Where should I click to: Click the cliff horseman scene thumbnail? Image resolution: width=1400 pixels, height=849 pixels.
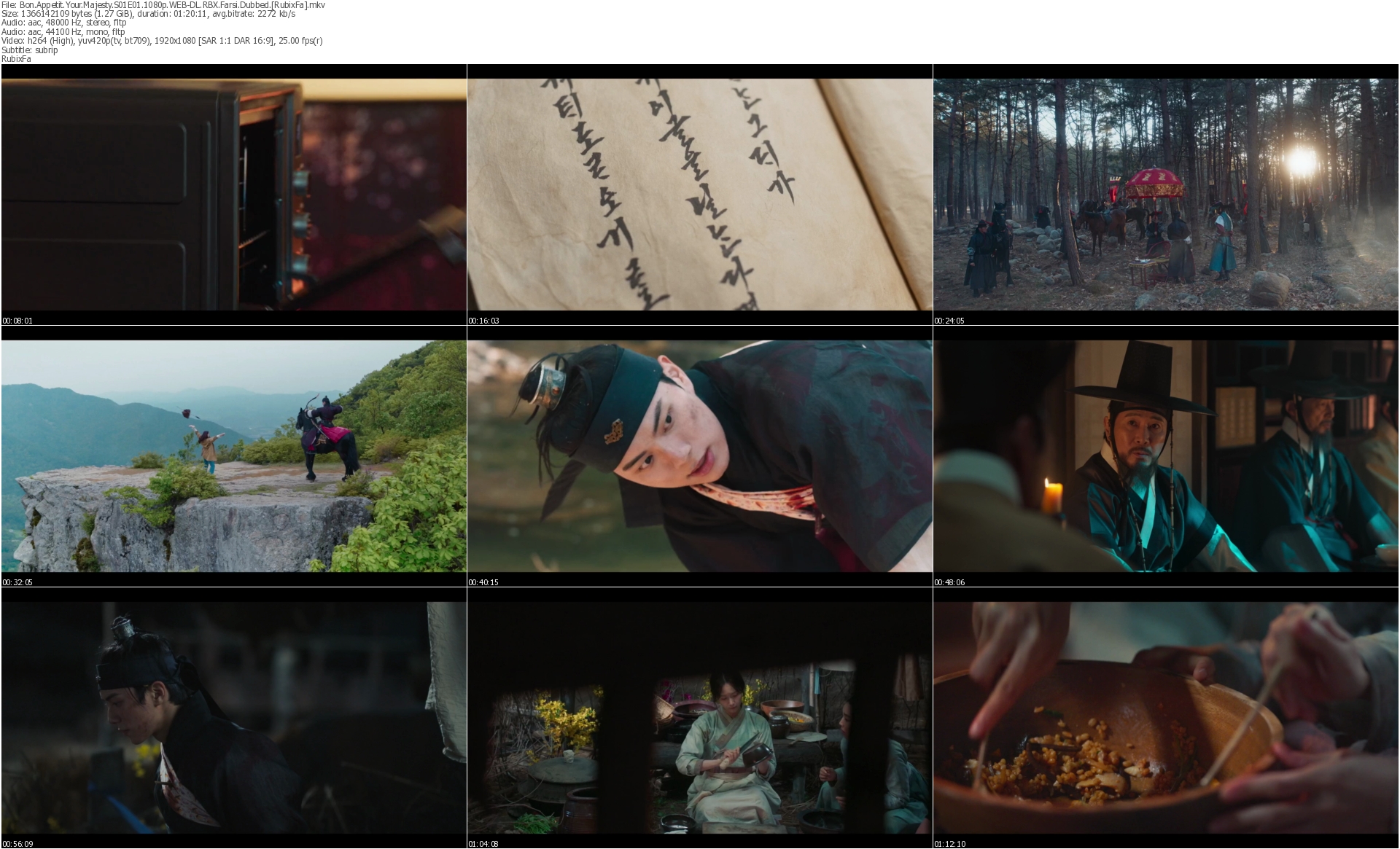(x=233, y=455)
